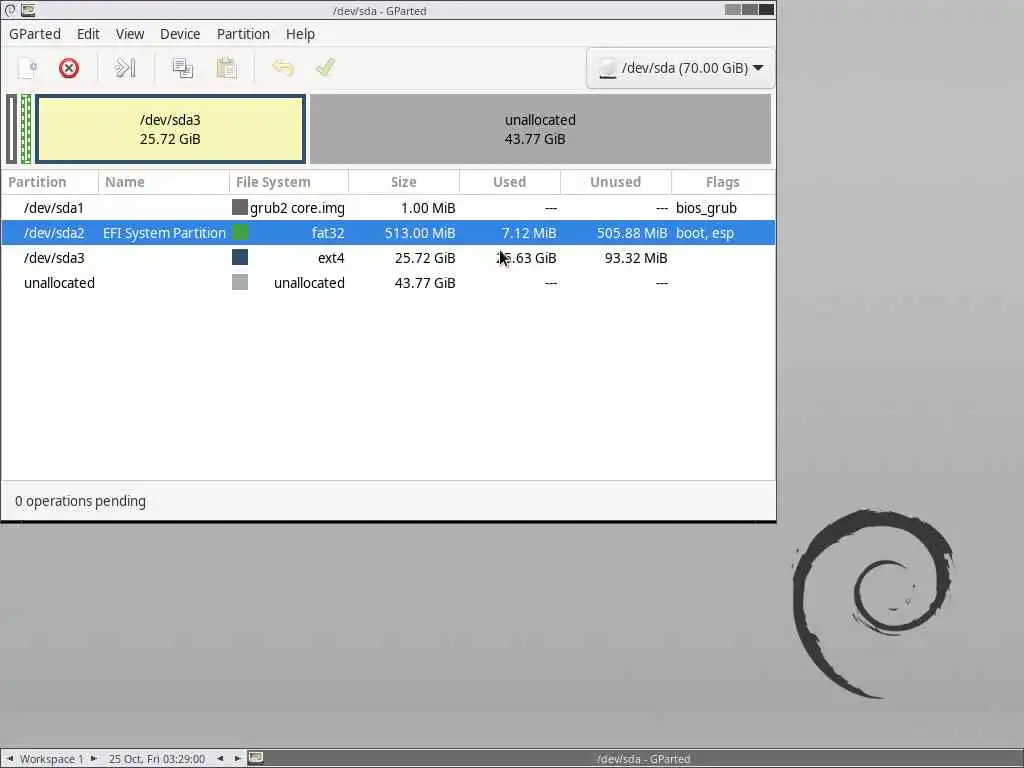This screenshot has width=1024, height=768.
Task: Click the Undo last operation icon
Action: click(x=283, y=68)
